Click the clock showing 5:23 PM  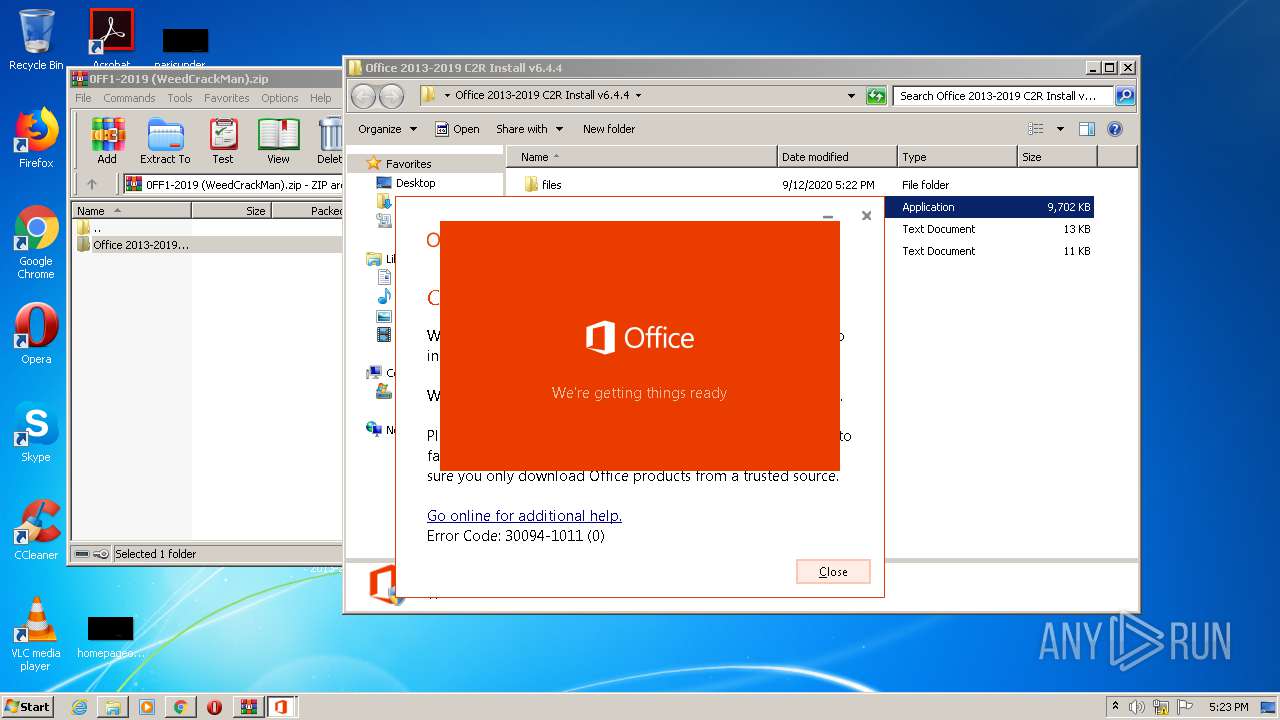coord(1228,707)
